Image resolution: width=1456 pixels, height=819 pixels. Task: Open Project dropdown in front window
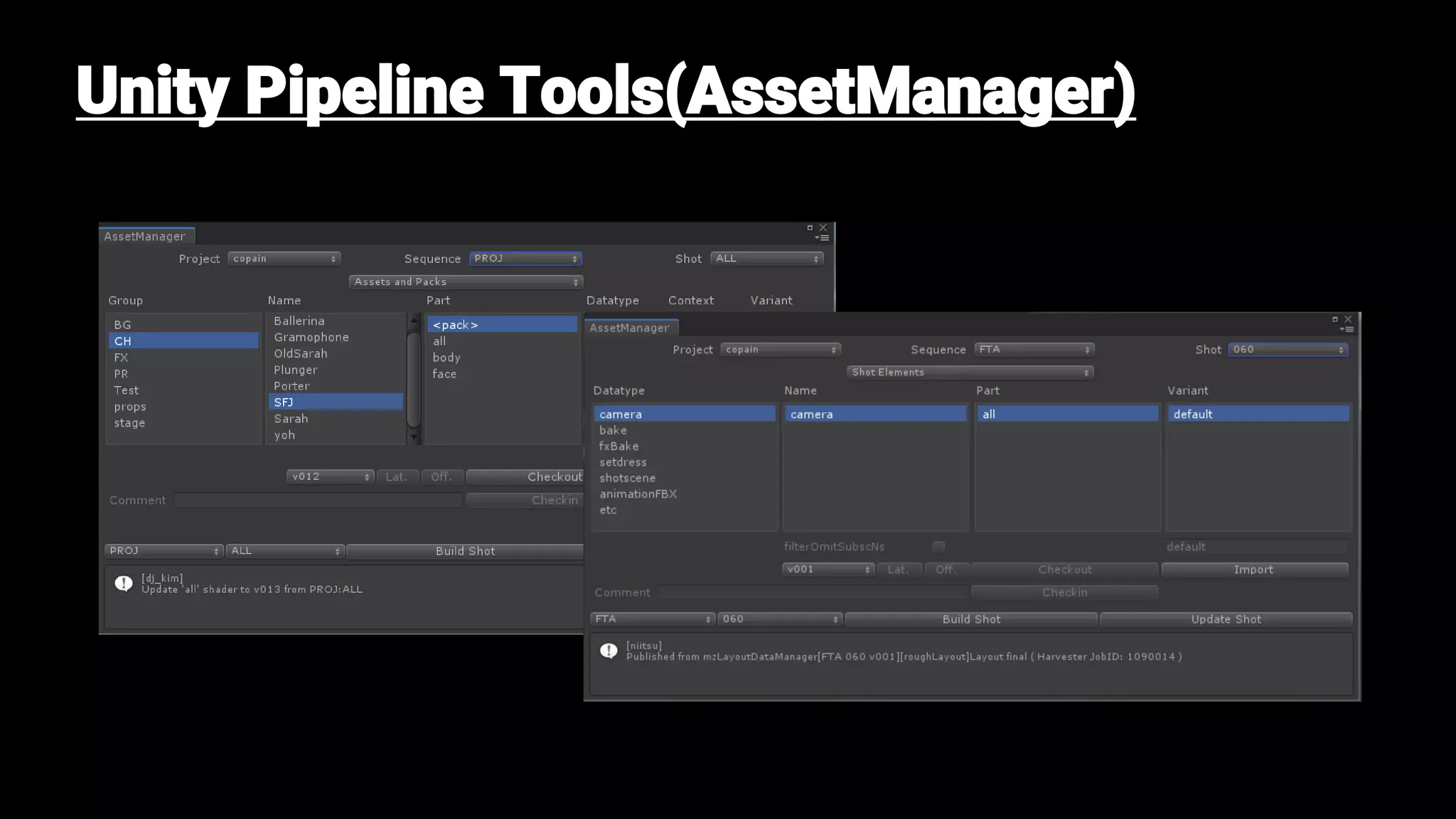pyautogui.click(x=781, y=350)
